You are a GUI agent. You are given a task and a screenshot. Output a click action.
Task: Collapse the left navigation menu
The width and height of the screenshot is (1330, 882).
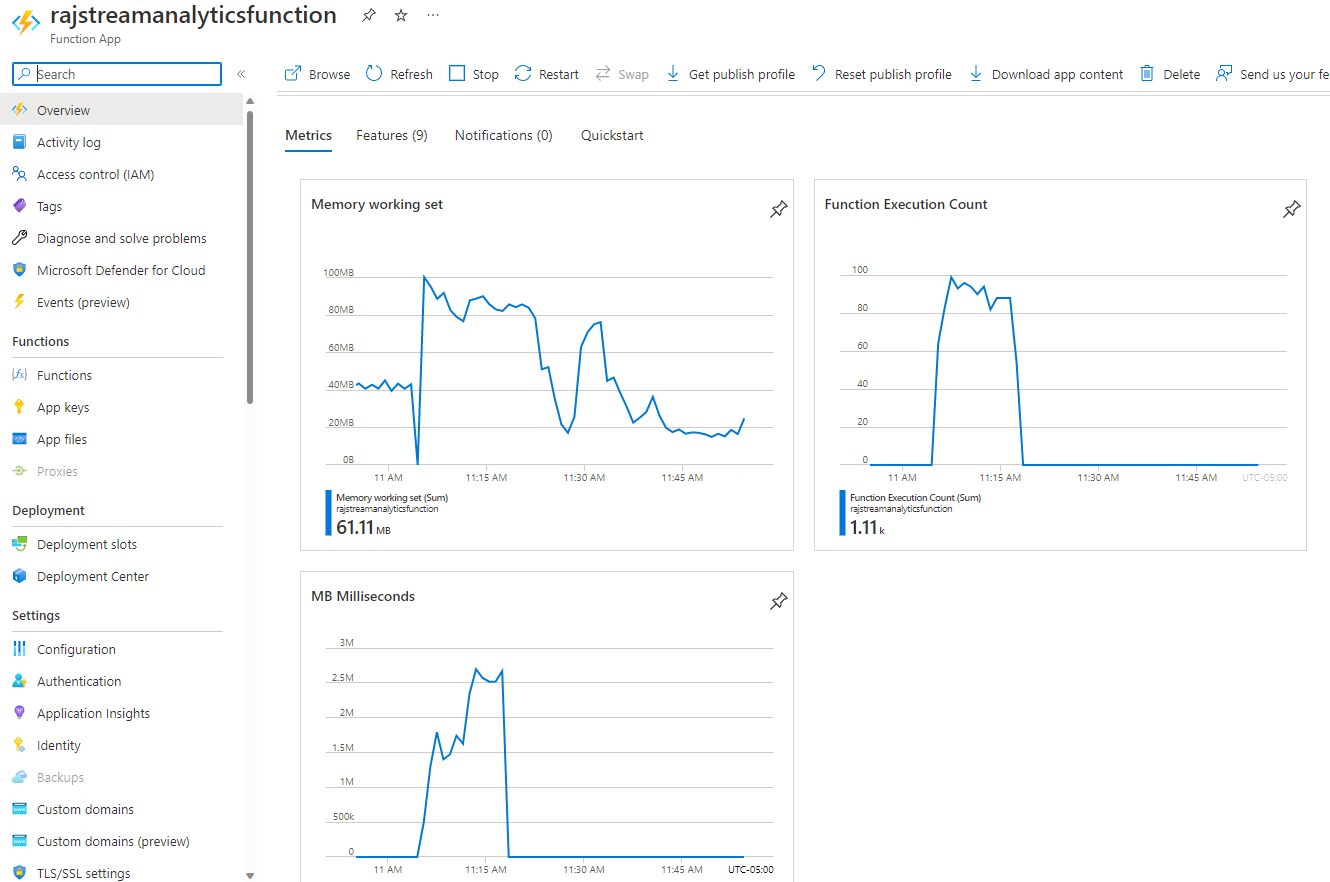pyautogui.click(x=241, y=74)
